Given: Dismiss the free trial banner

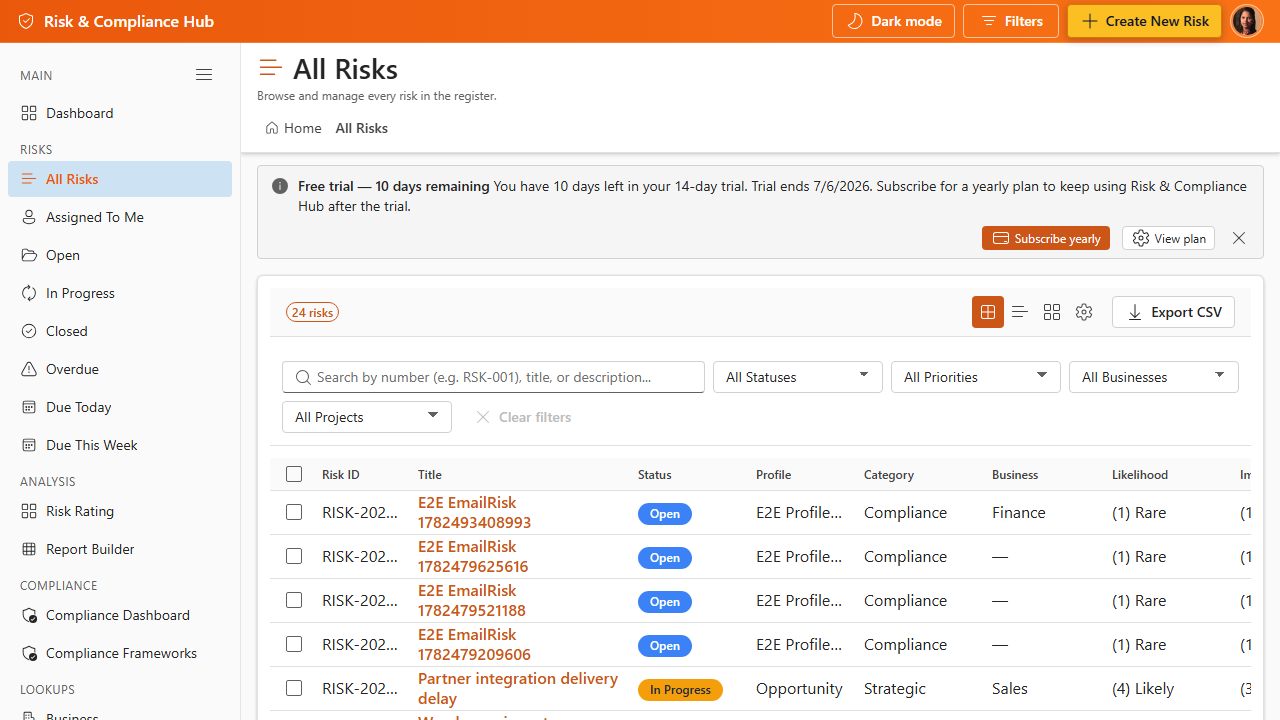Looking at the screenshot, I should point(1239,238).
